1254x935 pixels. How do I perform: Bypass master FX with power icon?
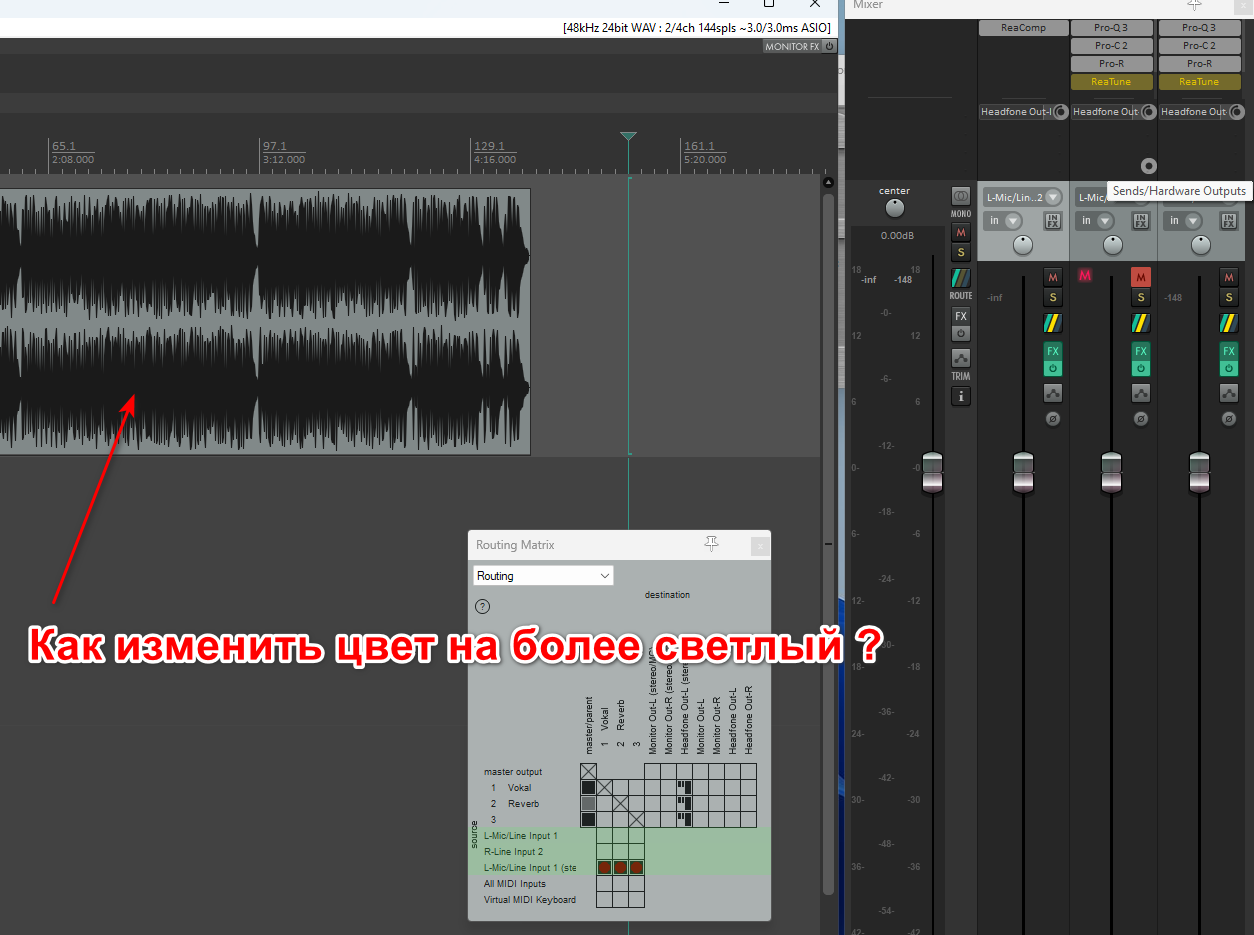coord(961,333)
